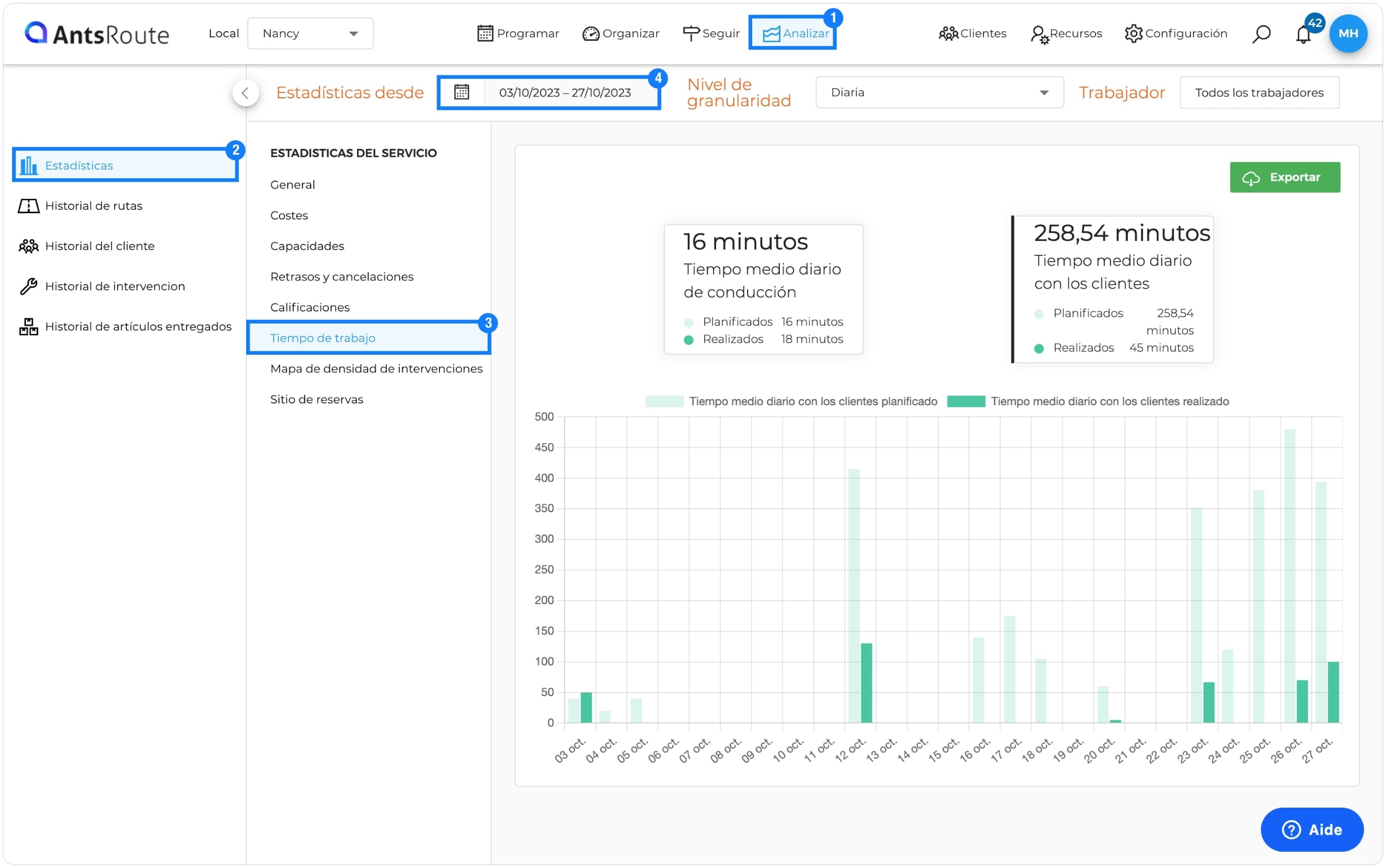The image size is (1386, 868).
Task: Open the Aide help button
Action: pos(1311,829)
